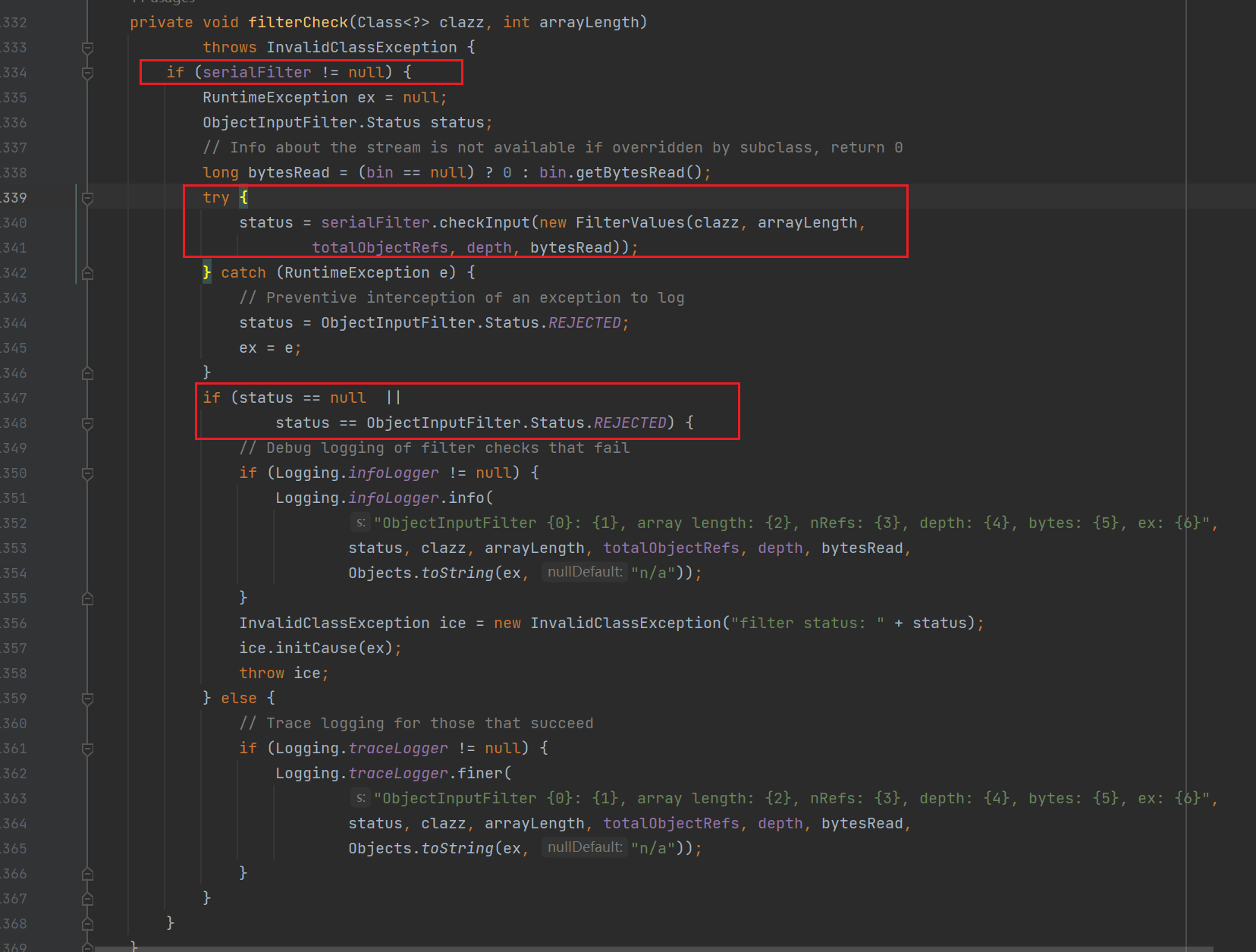Click infoLogger on line 350
The width and height of the screenshot is (1256, 952).
click(394, 473)
